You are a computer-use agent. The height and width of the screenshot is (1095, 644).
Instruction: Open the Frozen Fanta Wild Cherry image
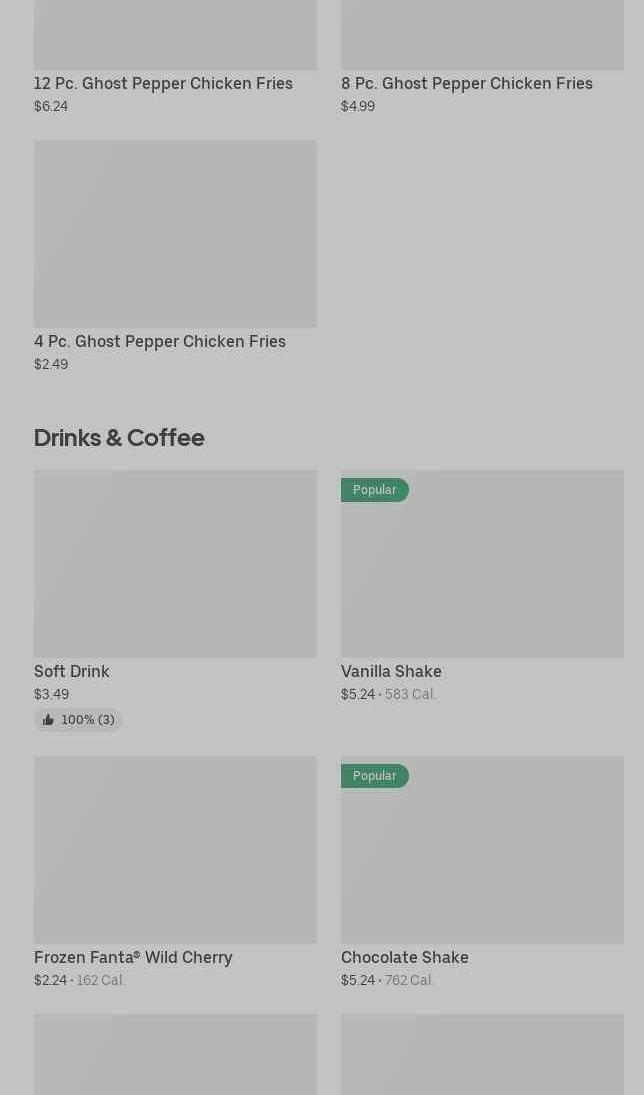175,850
